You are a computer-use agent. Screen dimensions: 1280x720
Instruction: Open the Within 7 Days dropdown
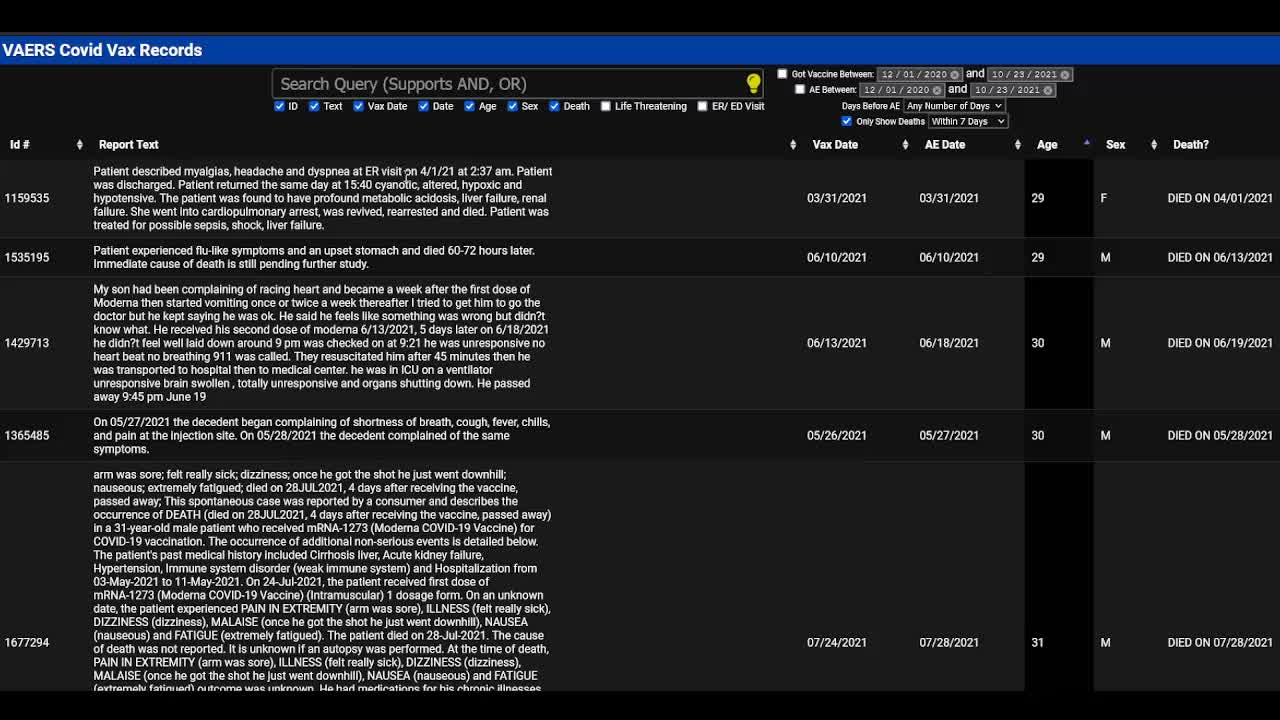967,121
